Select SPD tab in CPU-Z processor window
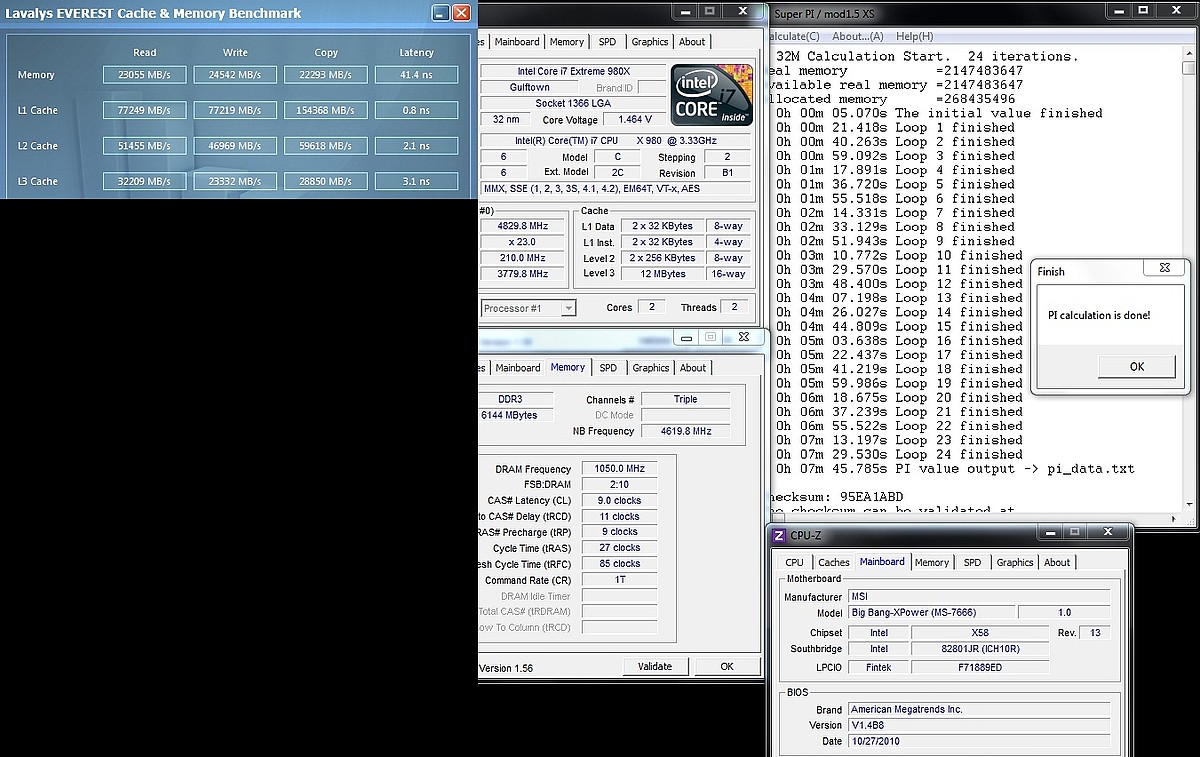1200x757 pixels. [x=608, y=42]
